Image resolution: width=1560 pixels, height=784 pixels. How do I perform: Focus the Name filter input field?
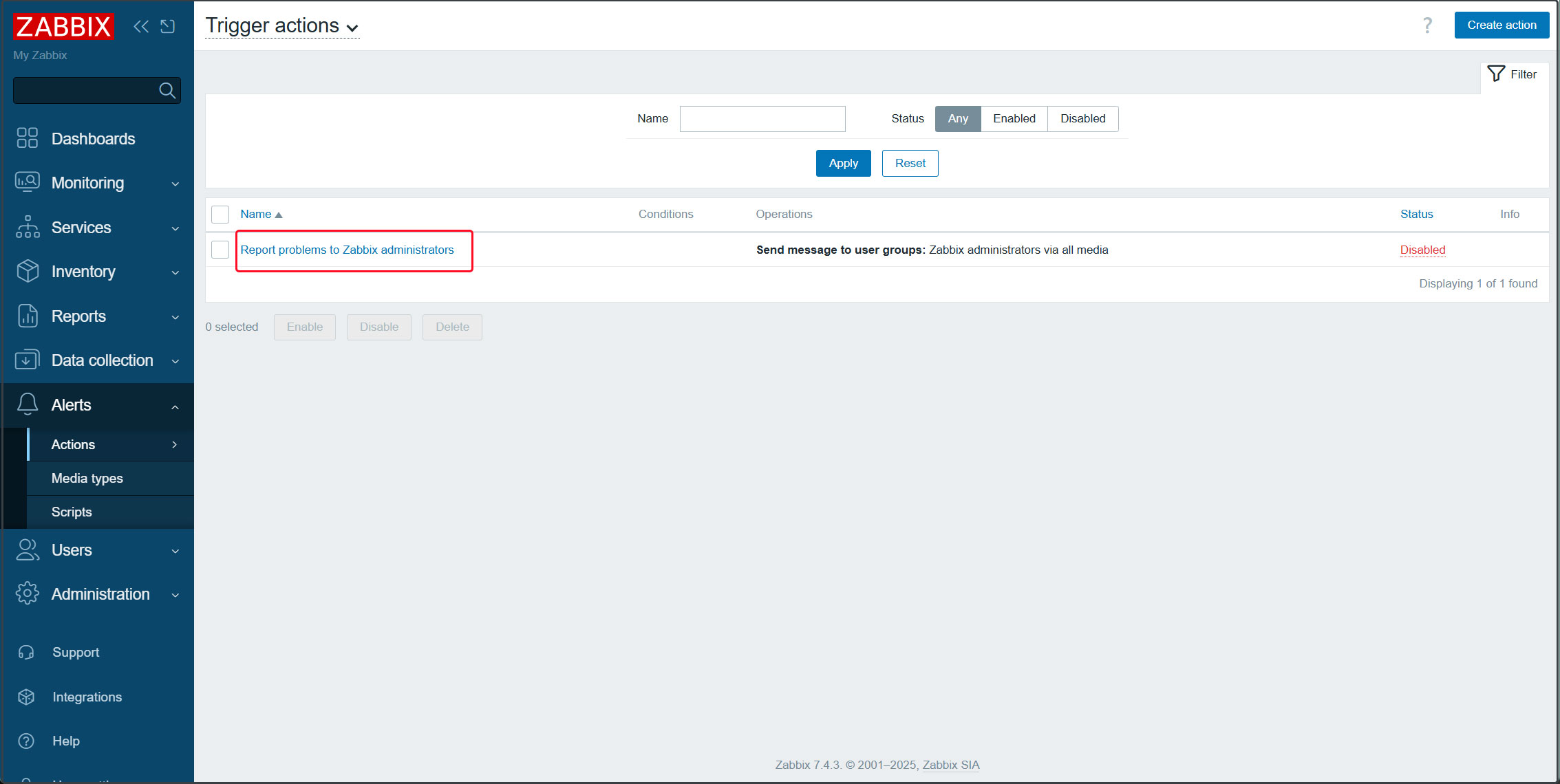[762, 118]
